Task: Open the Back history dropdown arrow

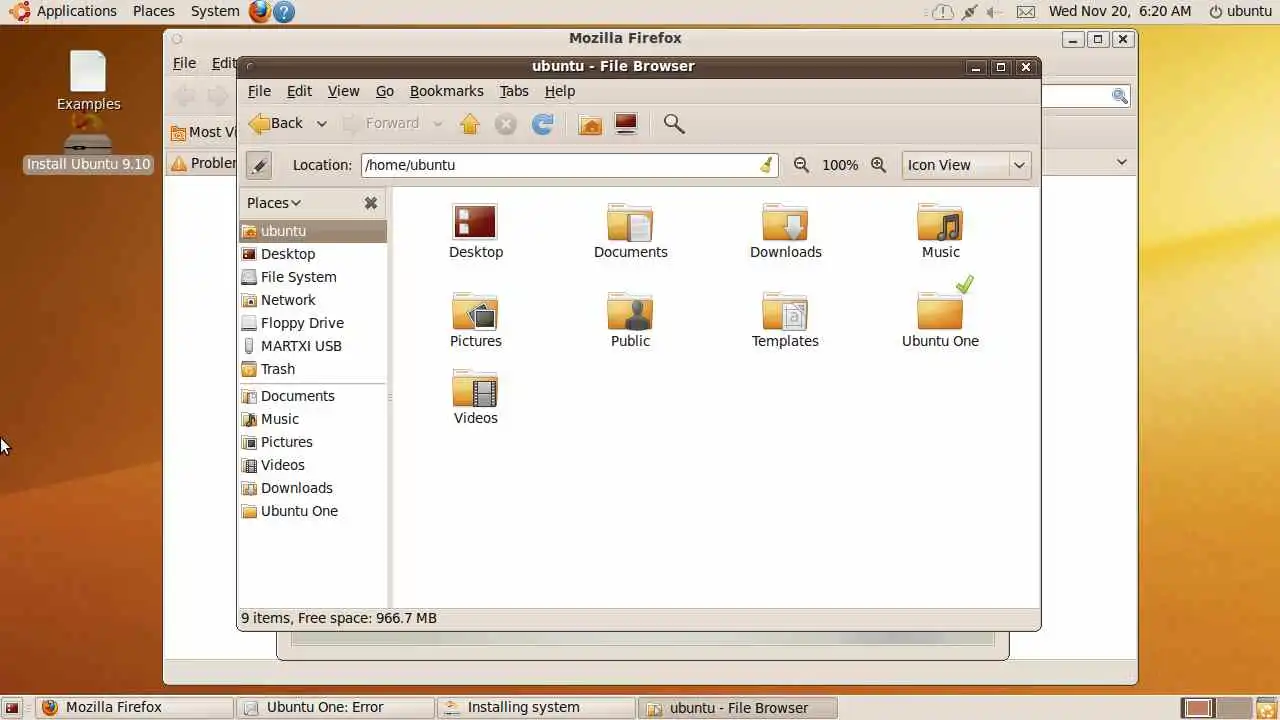Action: (x=321, y=124)
